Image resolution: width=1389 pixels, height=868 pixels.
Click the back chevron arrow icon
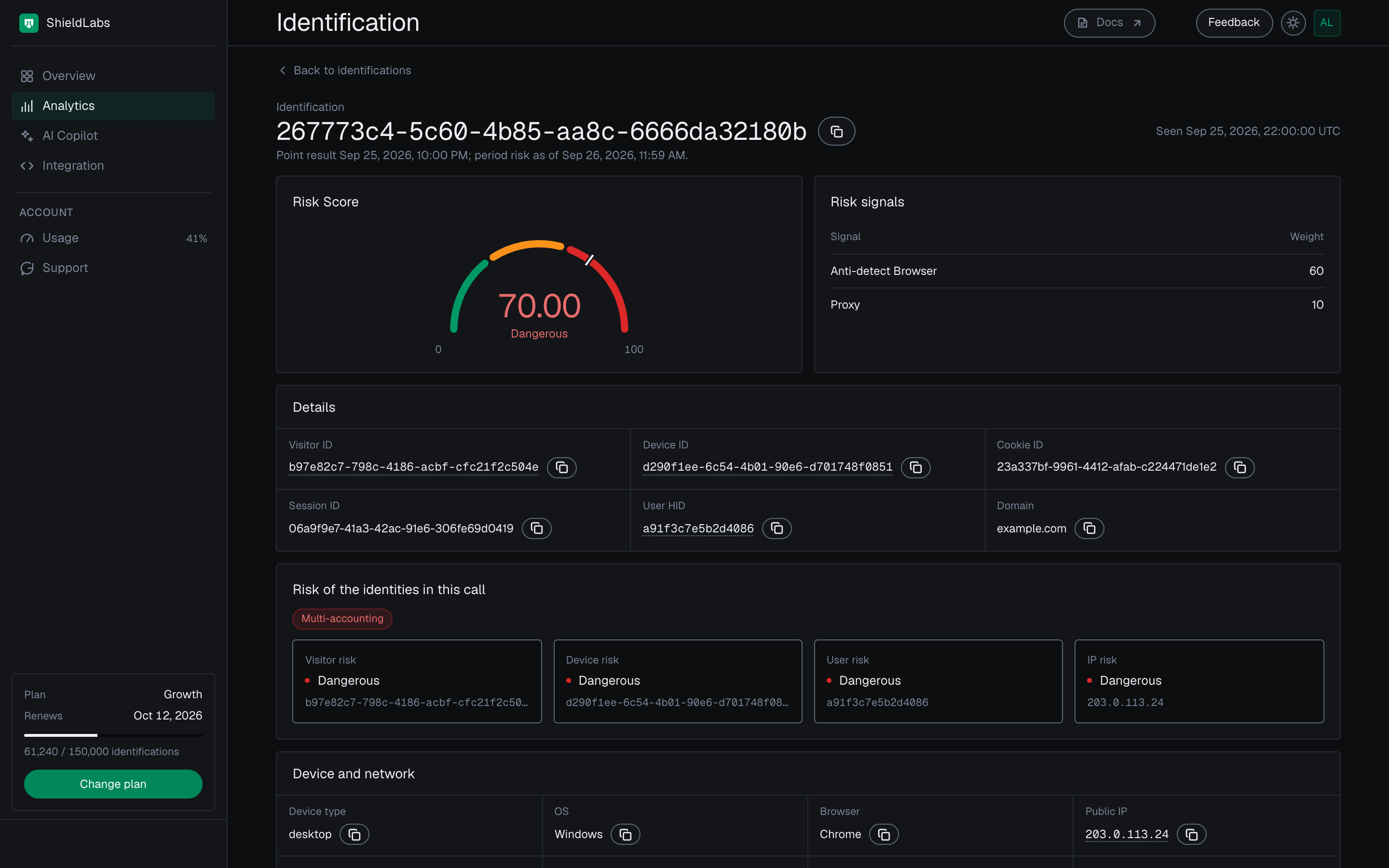[283, 70]
